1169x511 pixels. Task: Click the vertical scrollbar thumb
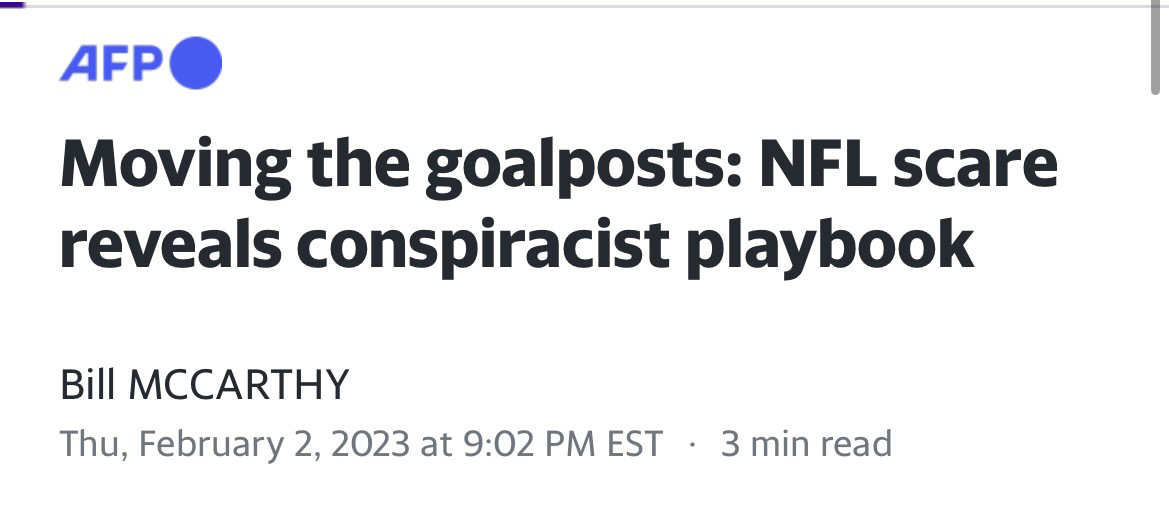1156,48
